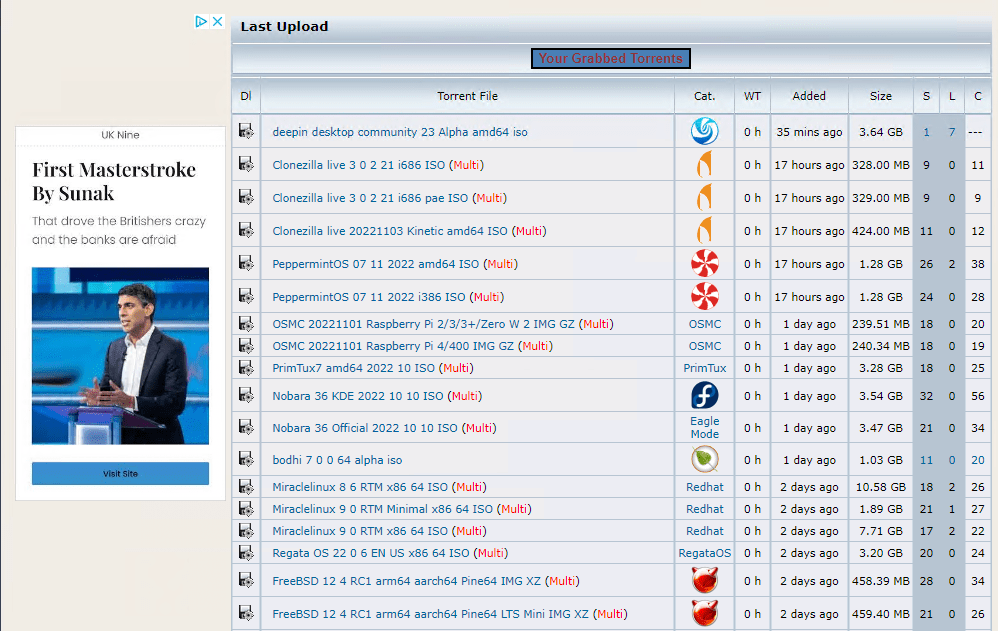This screenshot has height=631, width=998.
Task: Download icon for Clonezilla i686 pae ISO
Action: pyautogui.click(x=246, y=197)
